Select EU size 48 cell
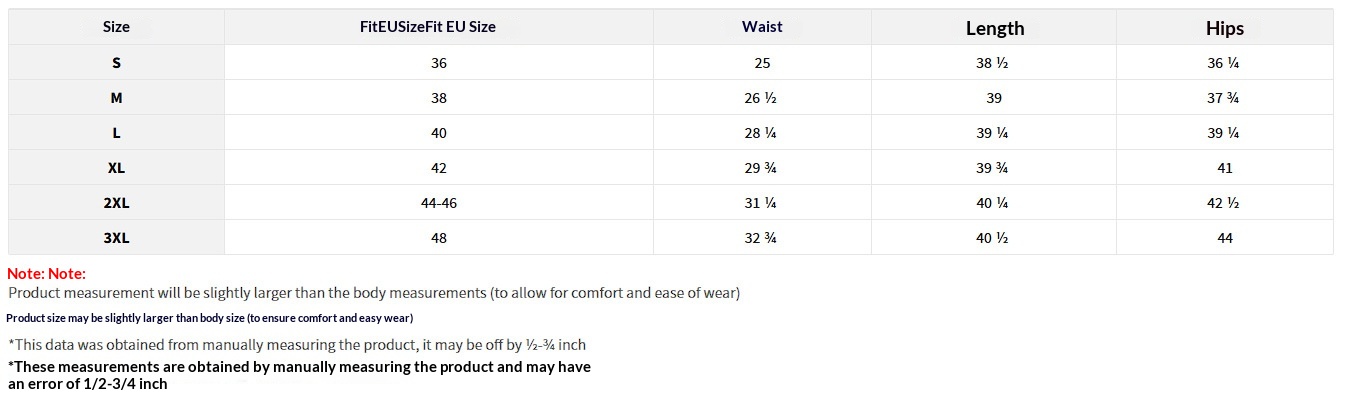The image size is (1360, 405). click(x=439, y=238)
